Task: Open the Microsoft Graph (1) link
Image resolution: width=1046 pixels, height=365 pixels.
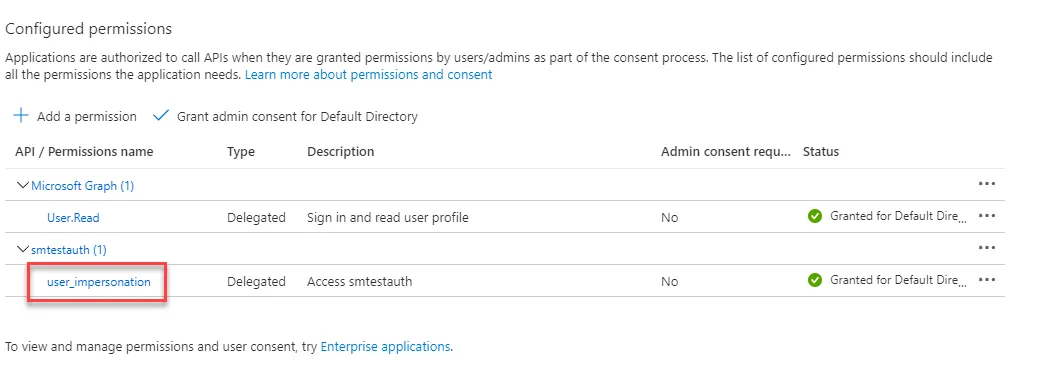Action: (83, 186)
